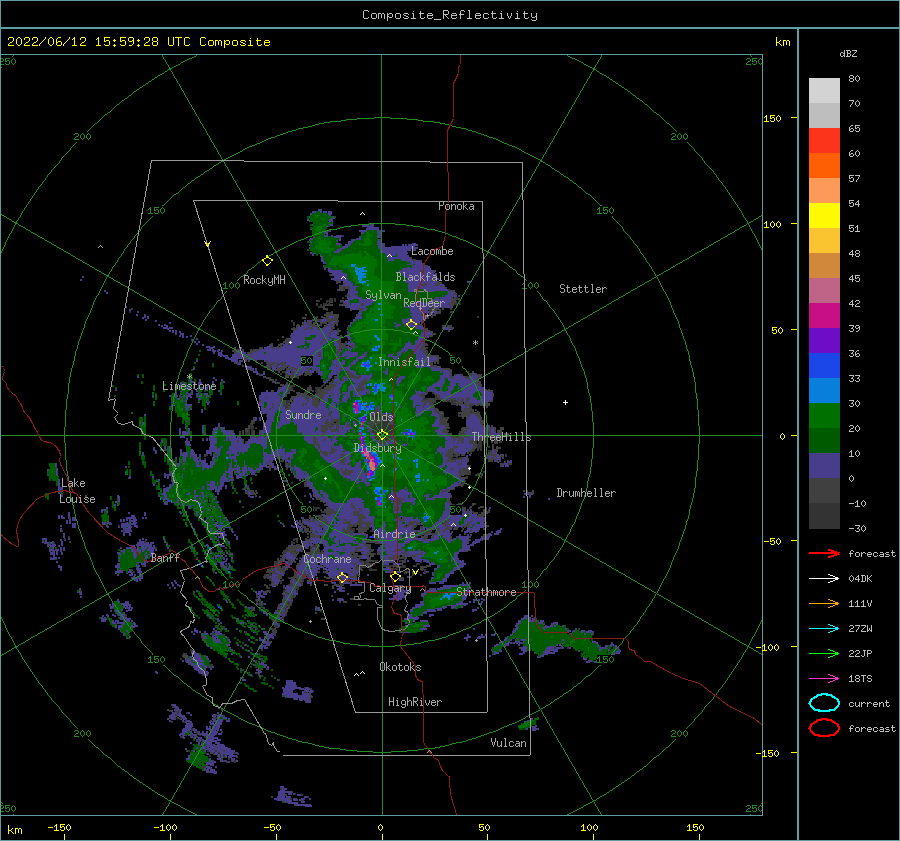Click the Composite_Reflectivity title text
This screenshot has height=841, width=900.
(x=450, y=15)
